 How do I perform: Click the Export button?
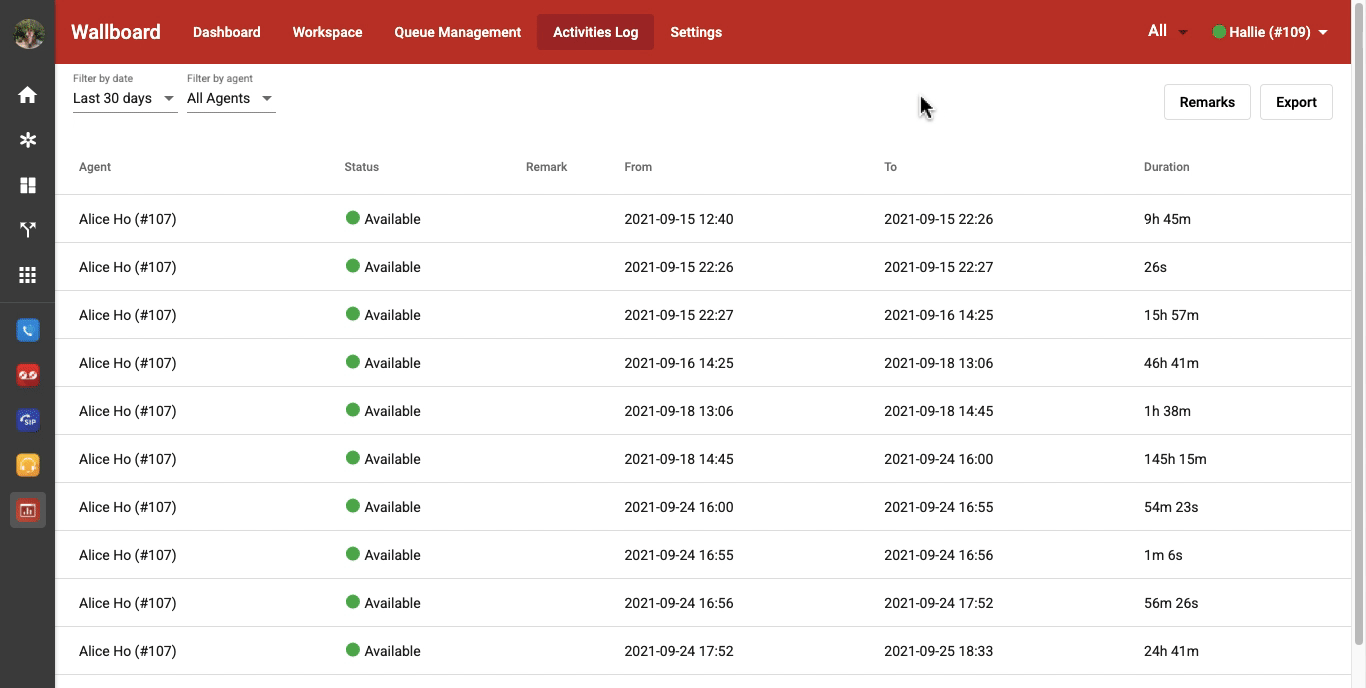tap(1296, 101)
